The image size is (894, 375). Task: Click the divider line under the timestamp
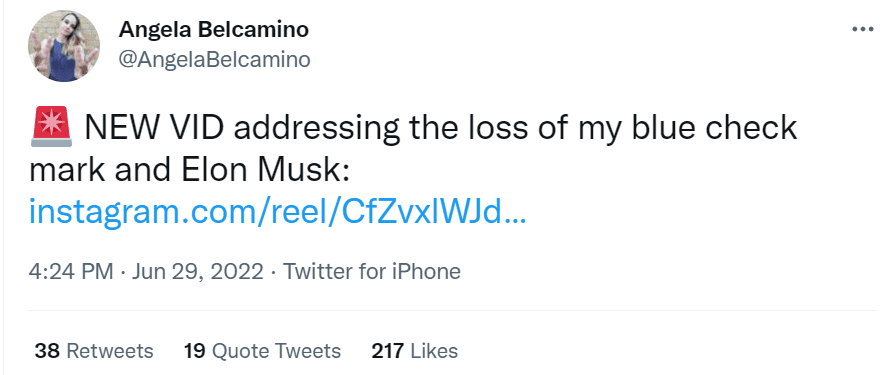tap(453, 311)
